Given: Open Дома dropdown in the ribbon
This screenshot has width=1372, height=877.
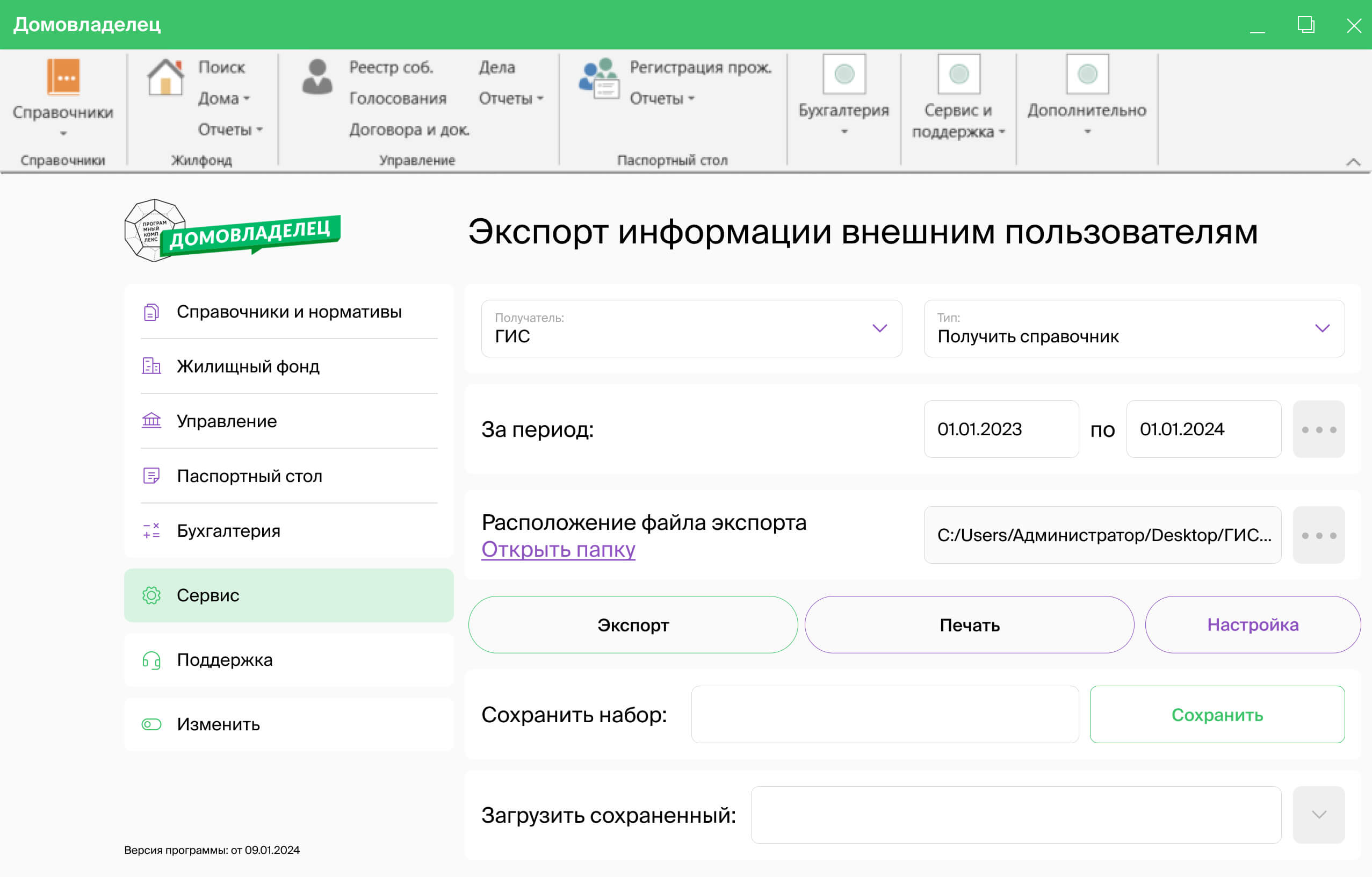Looking at the screenshot, I should point(224,98).
